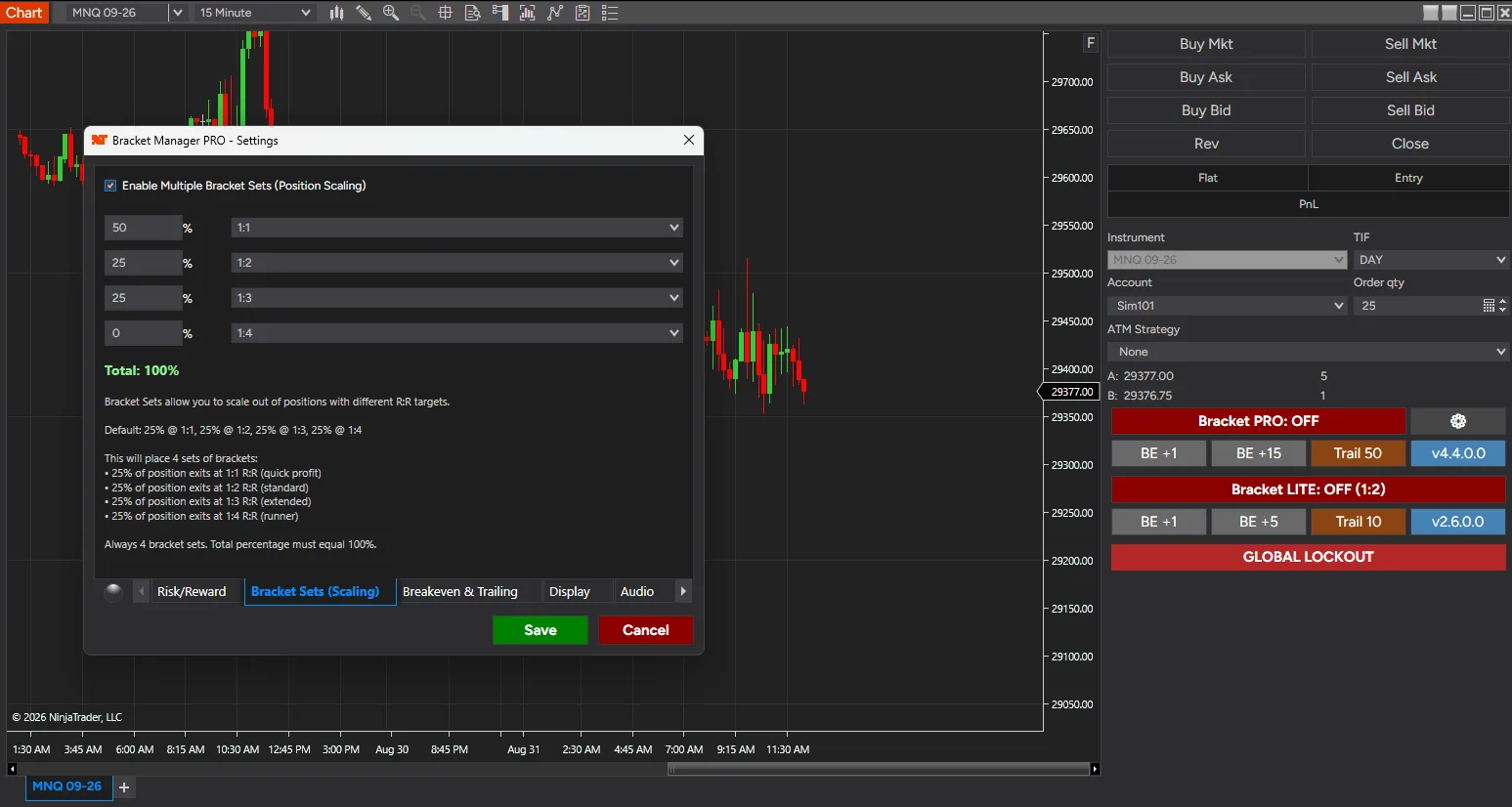
Task: Click the v4.4.0.0 version button
Action: (1458, 453)
